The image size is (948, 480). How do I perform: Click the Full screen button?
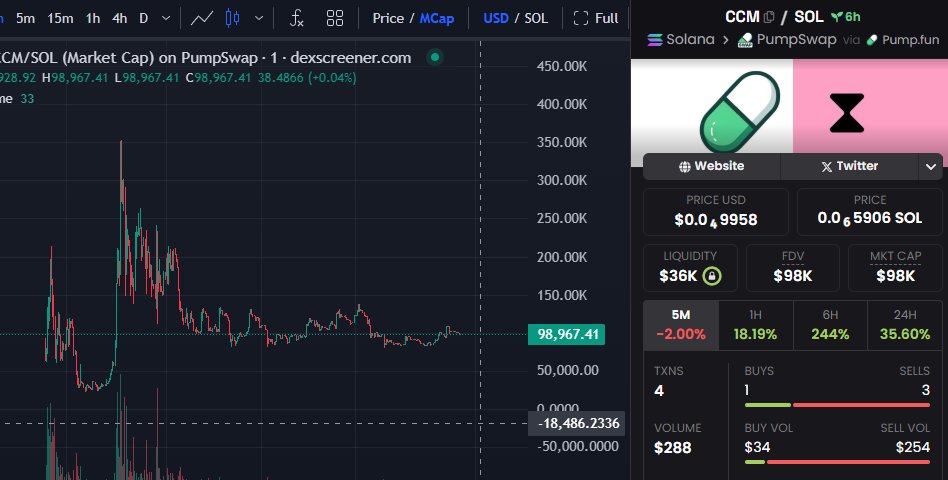[x=596, y=18]
